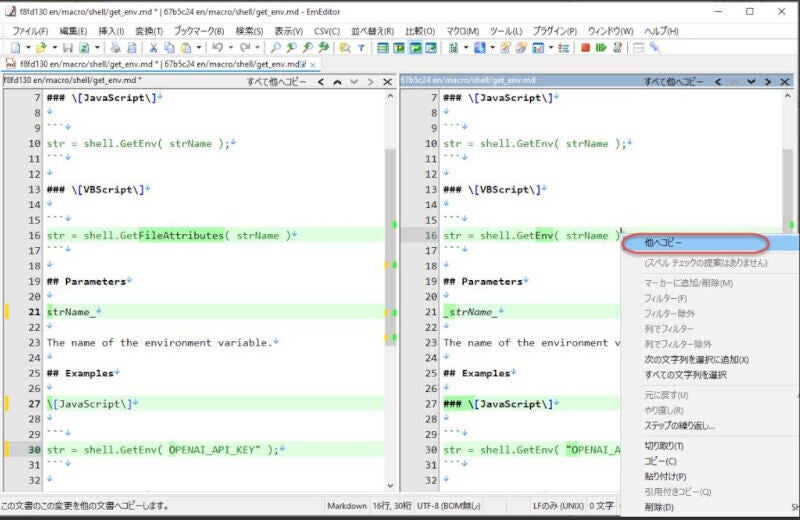Go to previous change in right pane
Viewport: 800px width, 520px height.
pyautogui.click(x=734, y=82)
